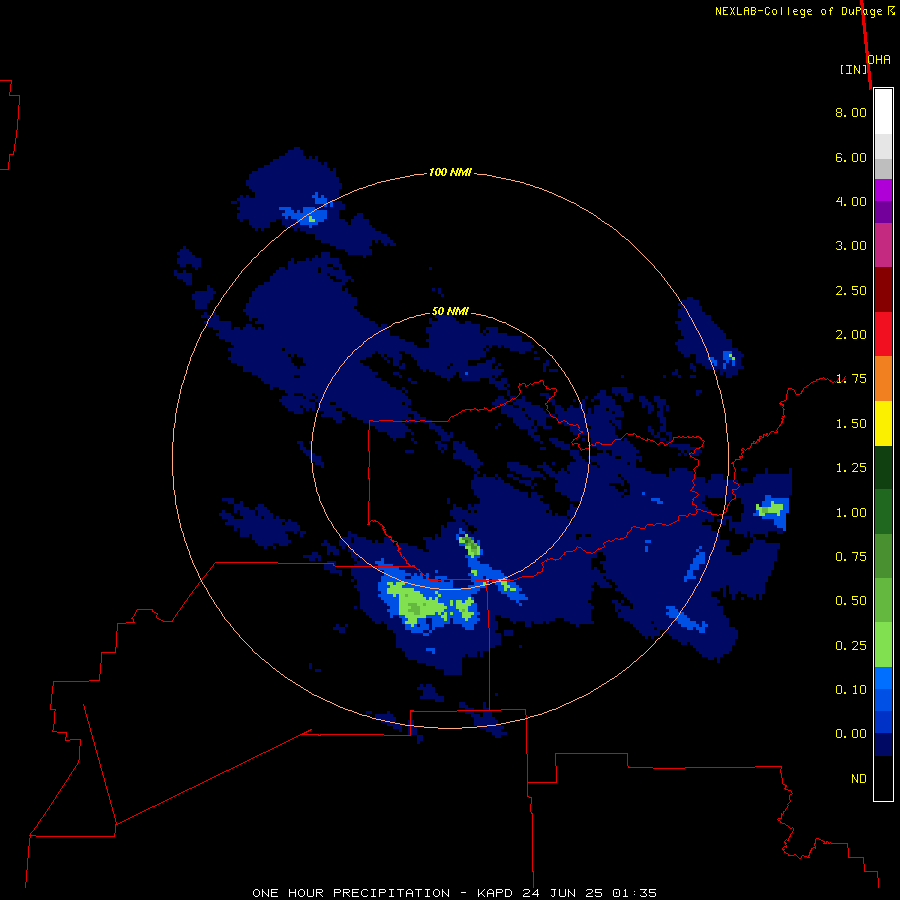The height and width of the screenshot is (900, 900).
Task: Click the '1.75' legend value
Action: 851,379
